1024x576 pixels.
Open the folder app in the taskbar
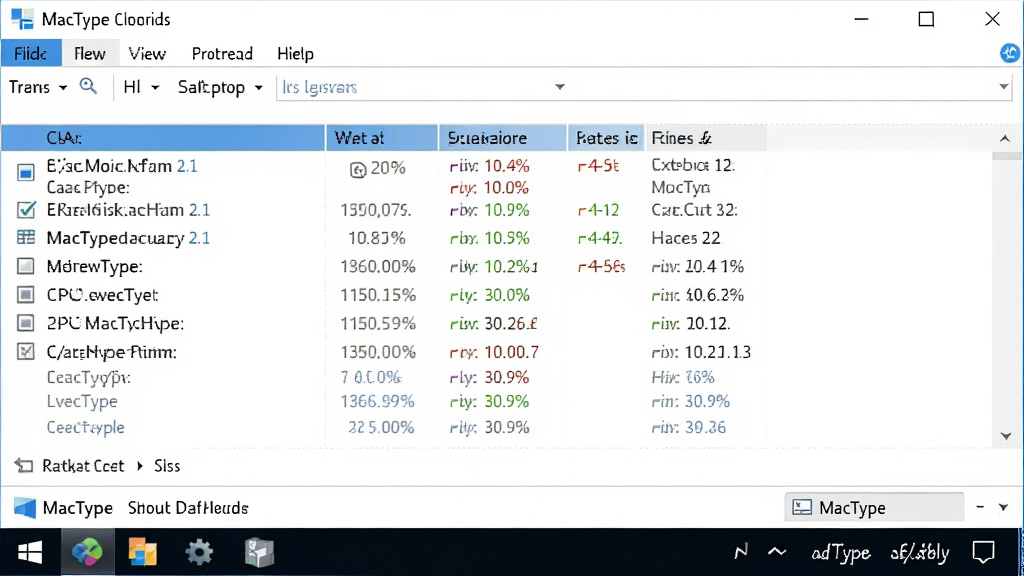142,552
